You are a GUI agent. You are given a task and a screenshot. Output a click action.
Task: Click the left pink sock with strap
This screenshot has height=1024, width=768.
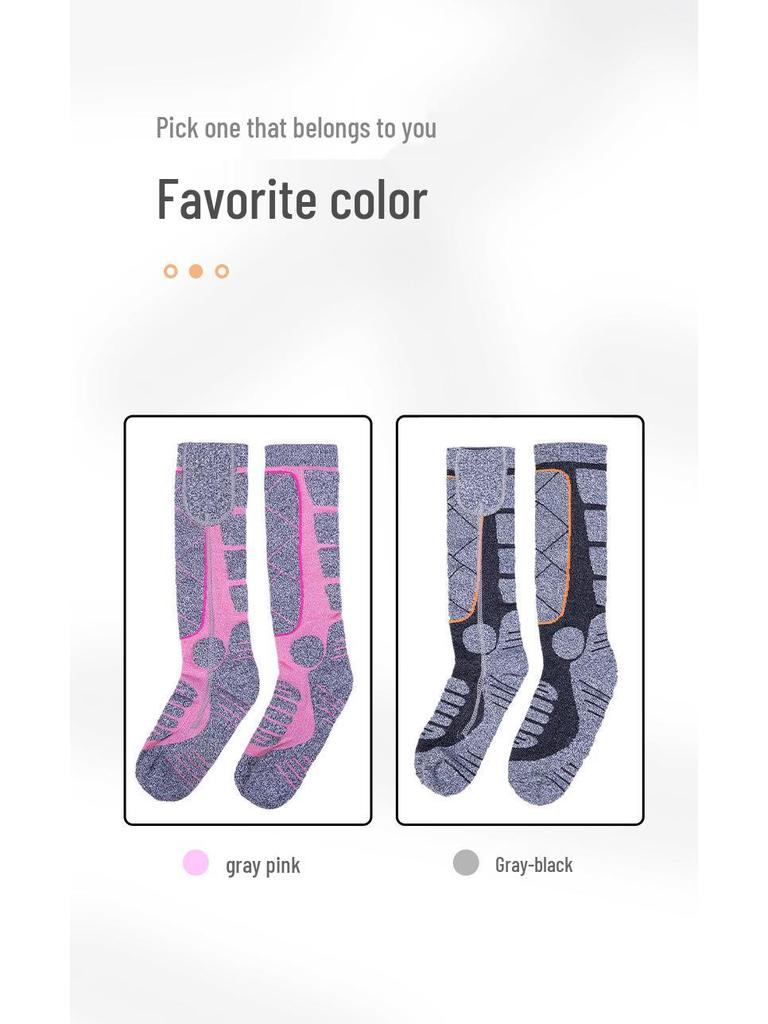click(x=197, y=622)
